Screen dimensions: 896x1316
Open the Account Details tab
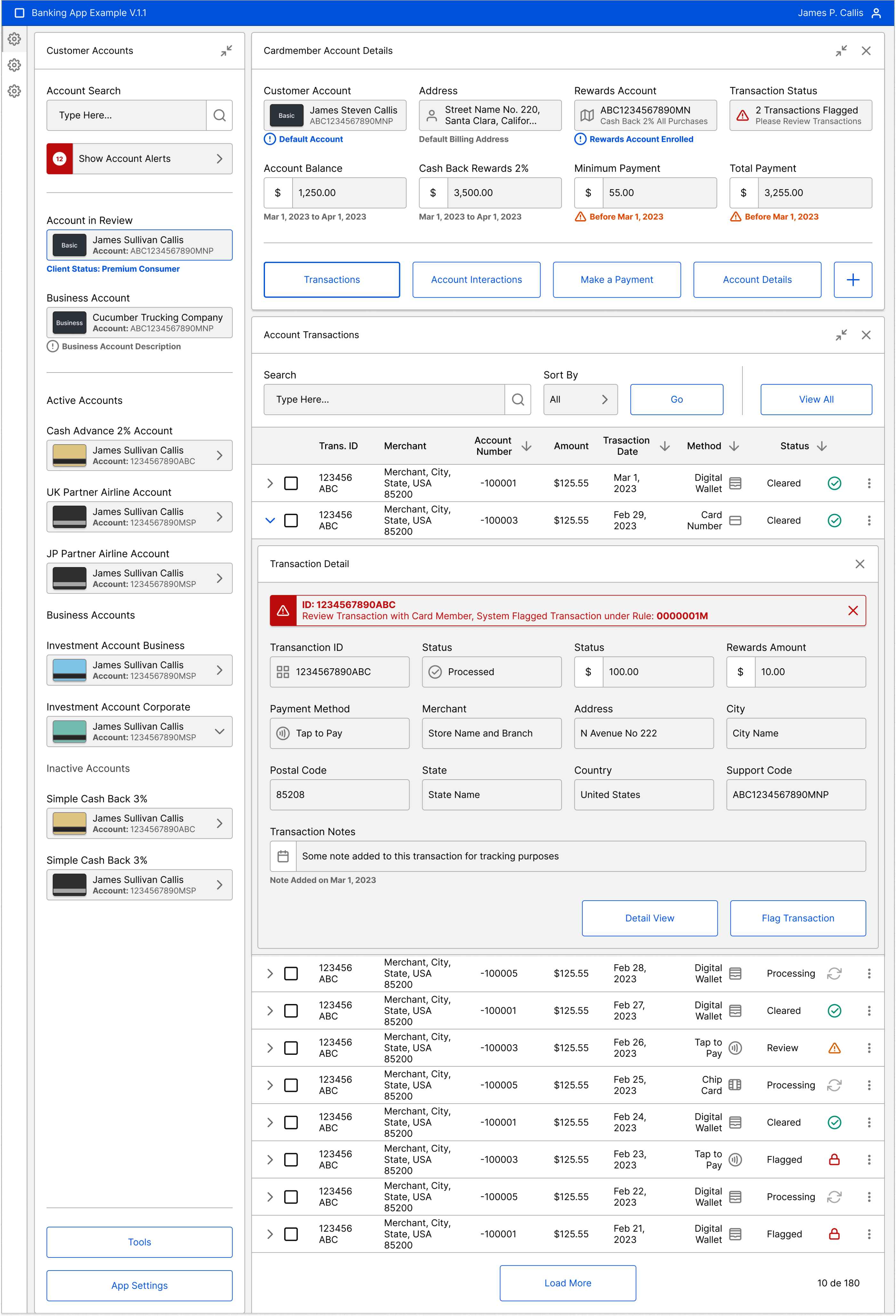[x=757, y=280]
